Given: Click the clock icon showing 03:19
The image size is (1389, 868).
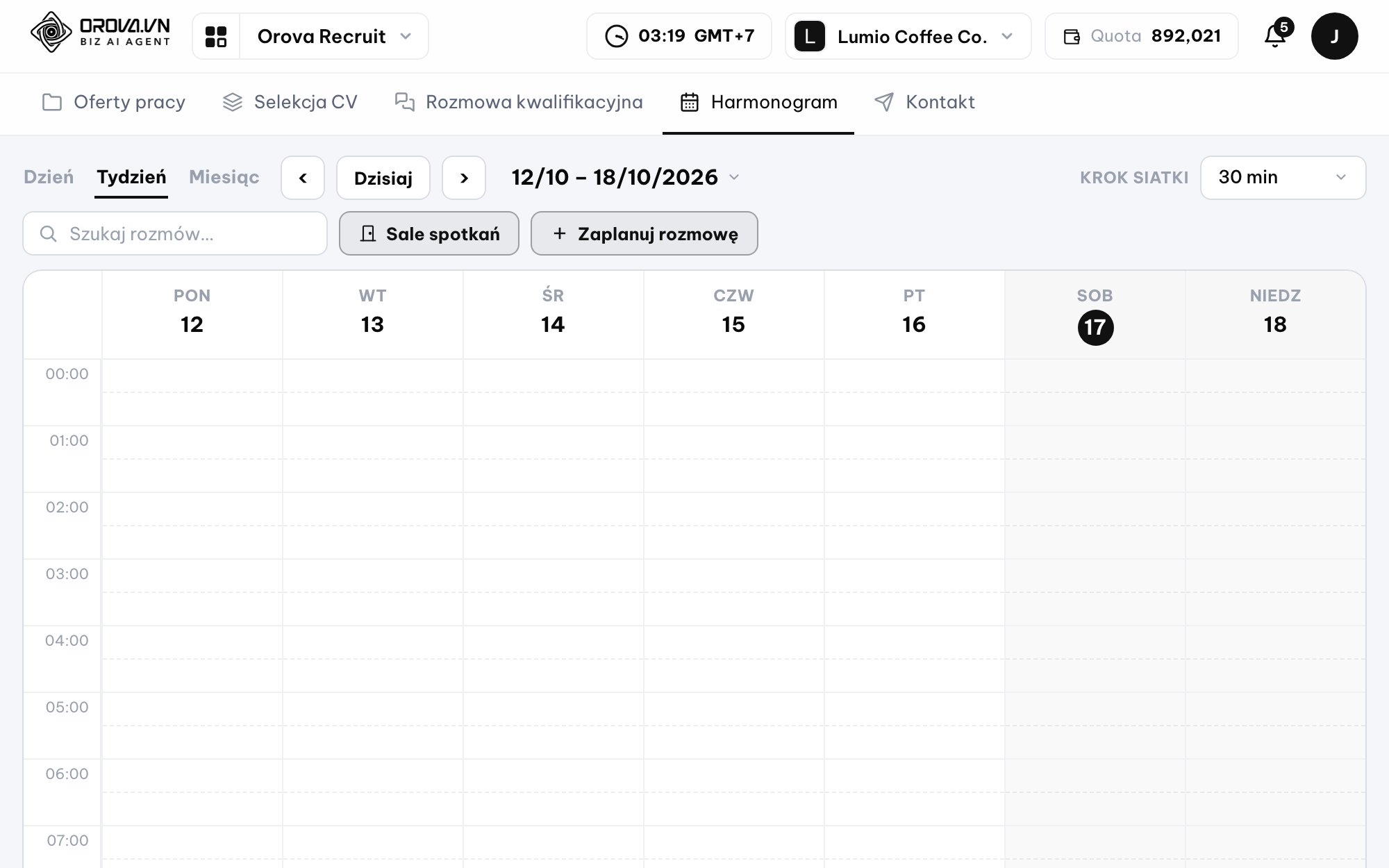Looking at the screenshot, I should point(616,36).
